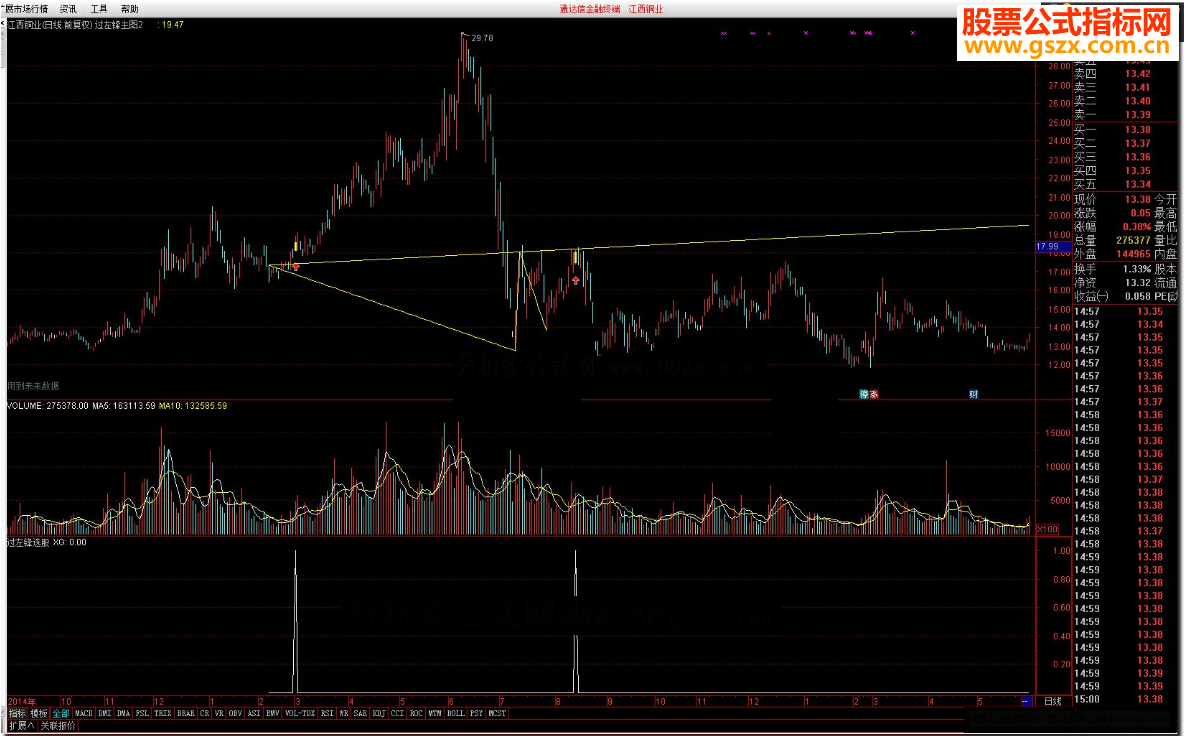Select the FSL indicator tab
The width and height of the screenshot is (1184, 736).
coord(143,713)
